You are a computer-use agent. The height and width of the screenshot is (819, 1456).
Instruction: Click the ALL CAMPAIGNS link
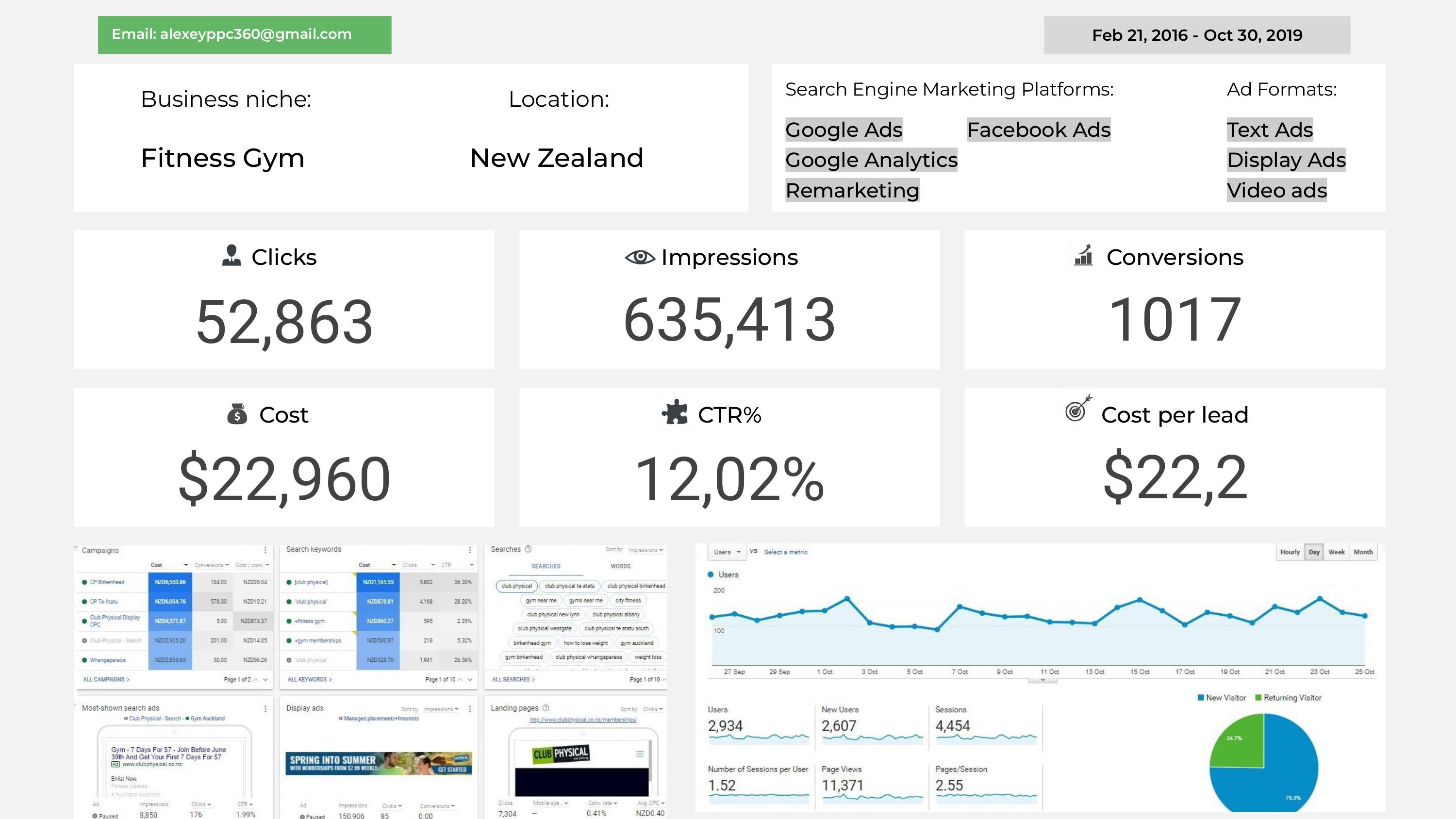coord(106,679)
